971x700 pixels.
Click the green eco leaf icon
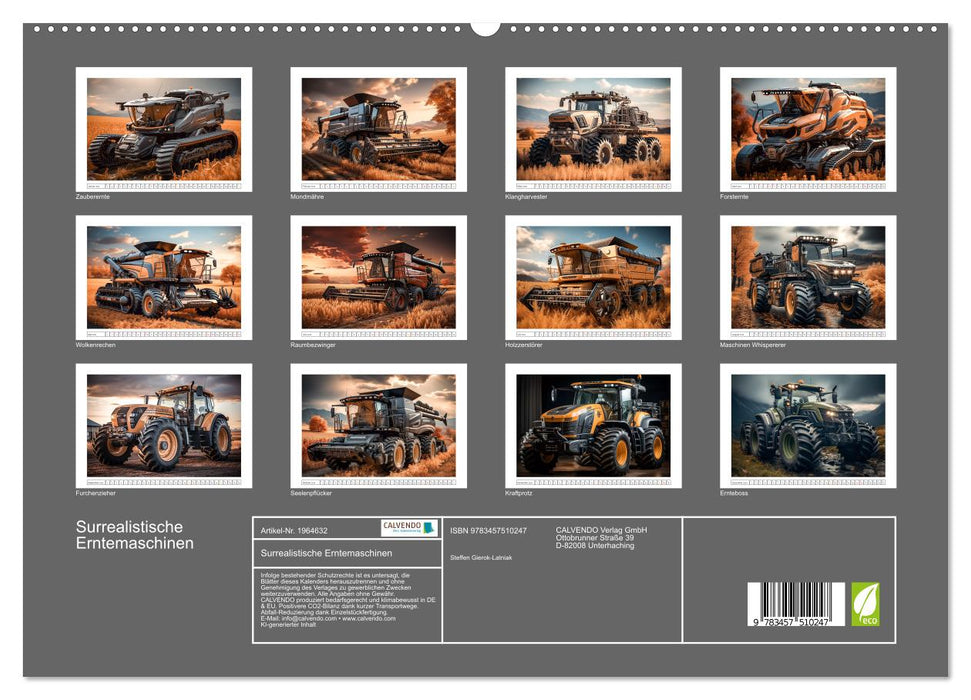coord(865,604)
